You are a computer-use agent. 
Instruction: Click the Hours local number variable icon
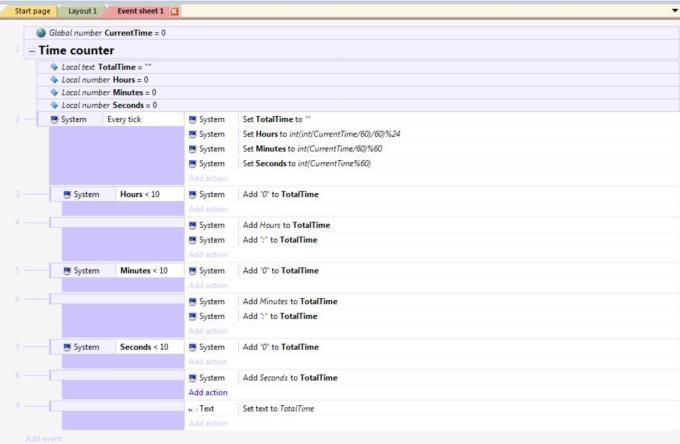[x=54, y=79]
